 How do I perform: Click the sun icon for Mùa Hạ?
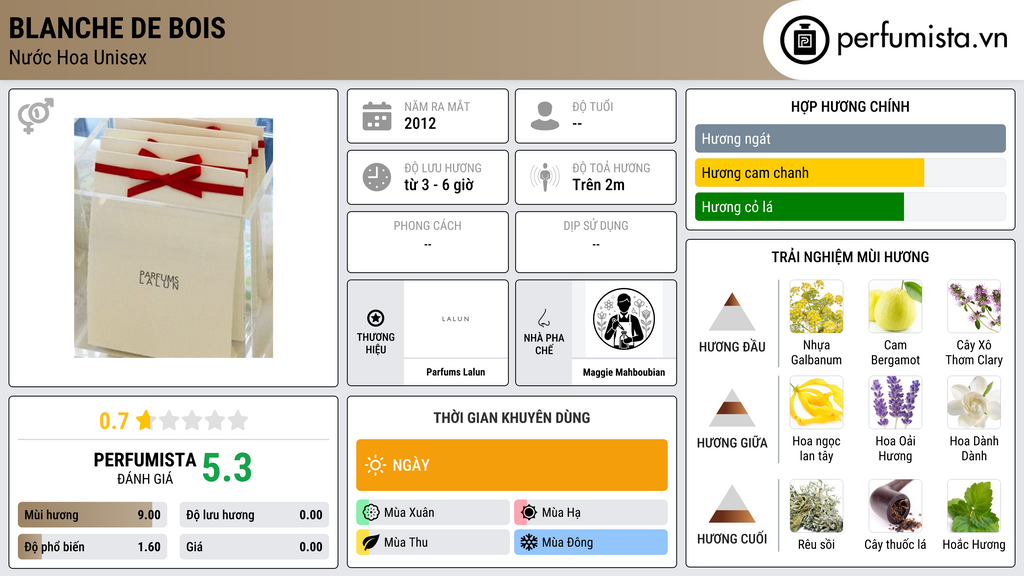tap(529, 512)
